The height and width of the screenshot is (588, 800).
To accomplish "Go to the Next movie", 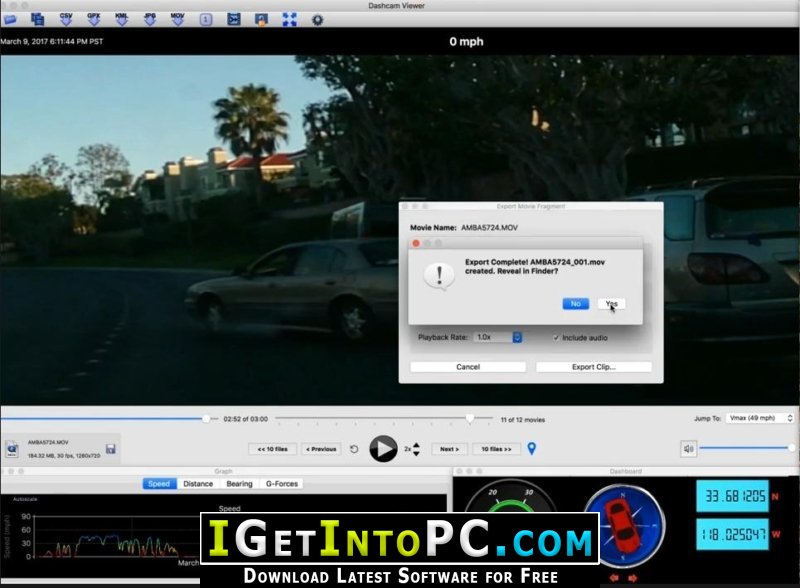I will pyautogui.click(x=449, y=449).
